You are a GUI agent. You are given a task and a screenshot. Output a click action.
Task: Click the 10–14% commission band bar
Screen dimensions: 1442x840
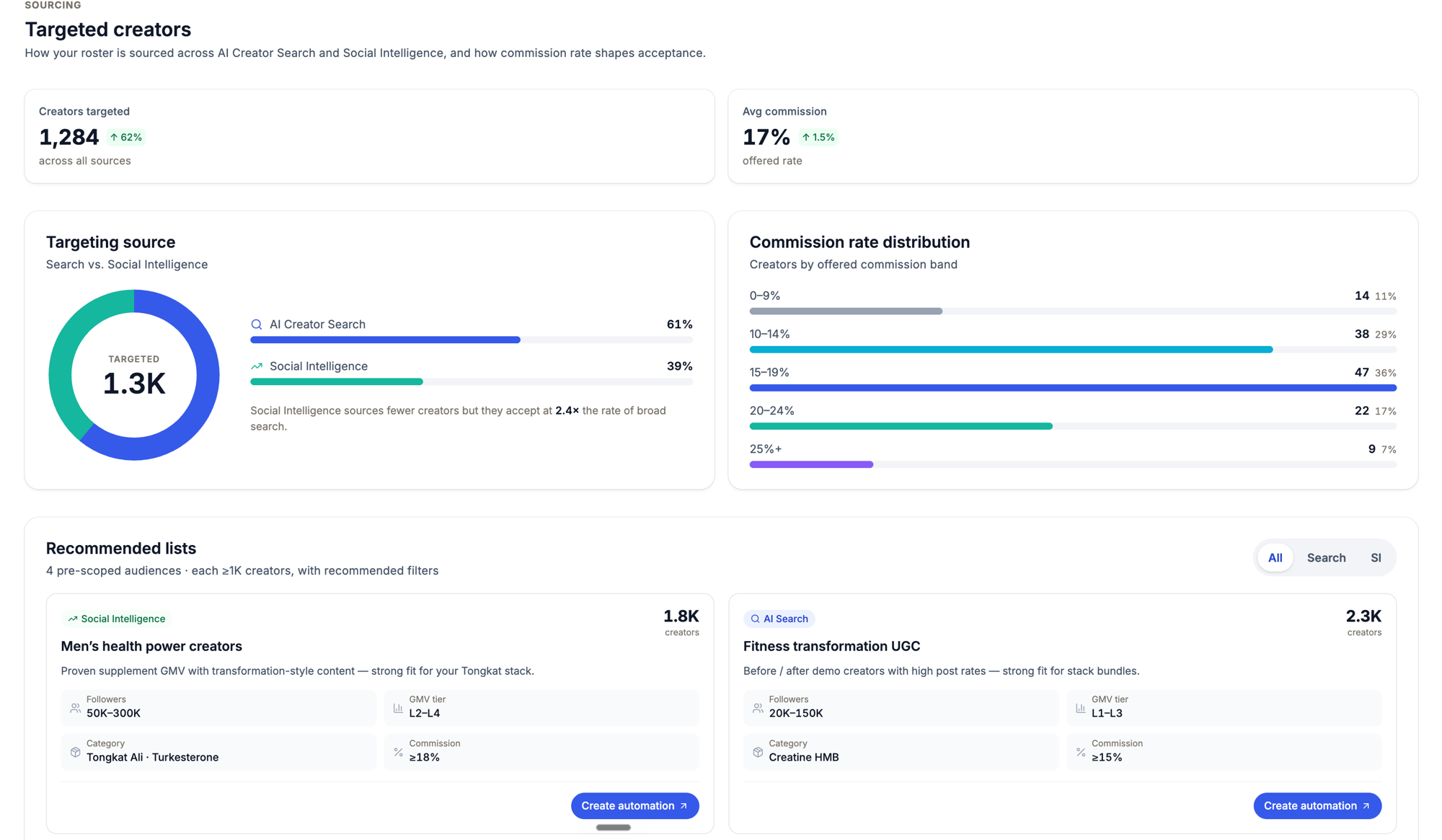pos(1073,350)
